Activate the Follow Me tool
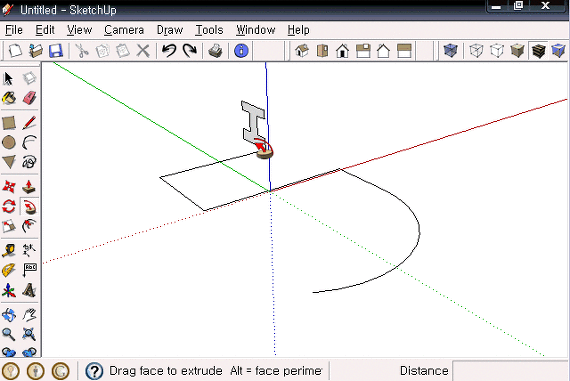570x381 pixels. 29,206
